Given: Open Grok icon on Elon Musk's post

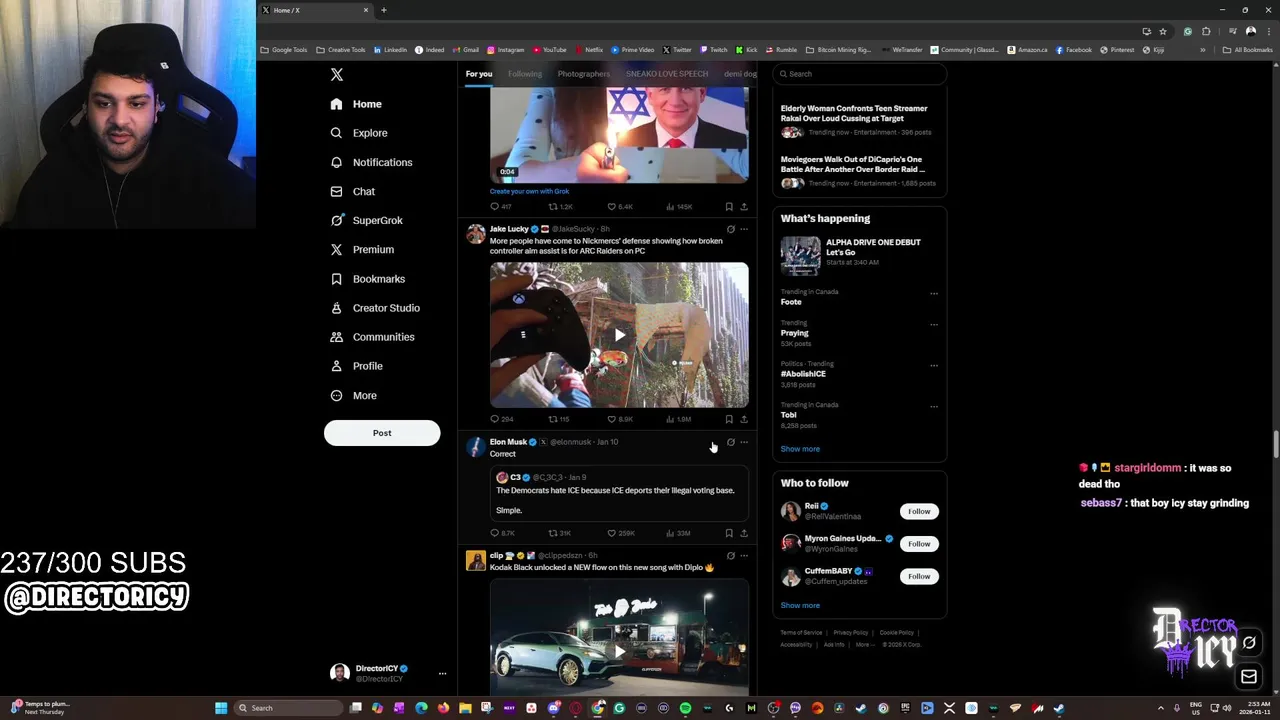Looking at the screenshot, I should click(730, 442).
